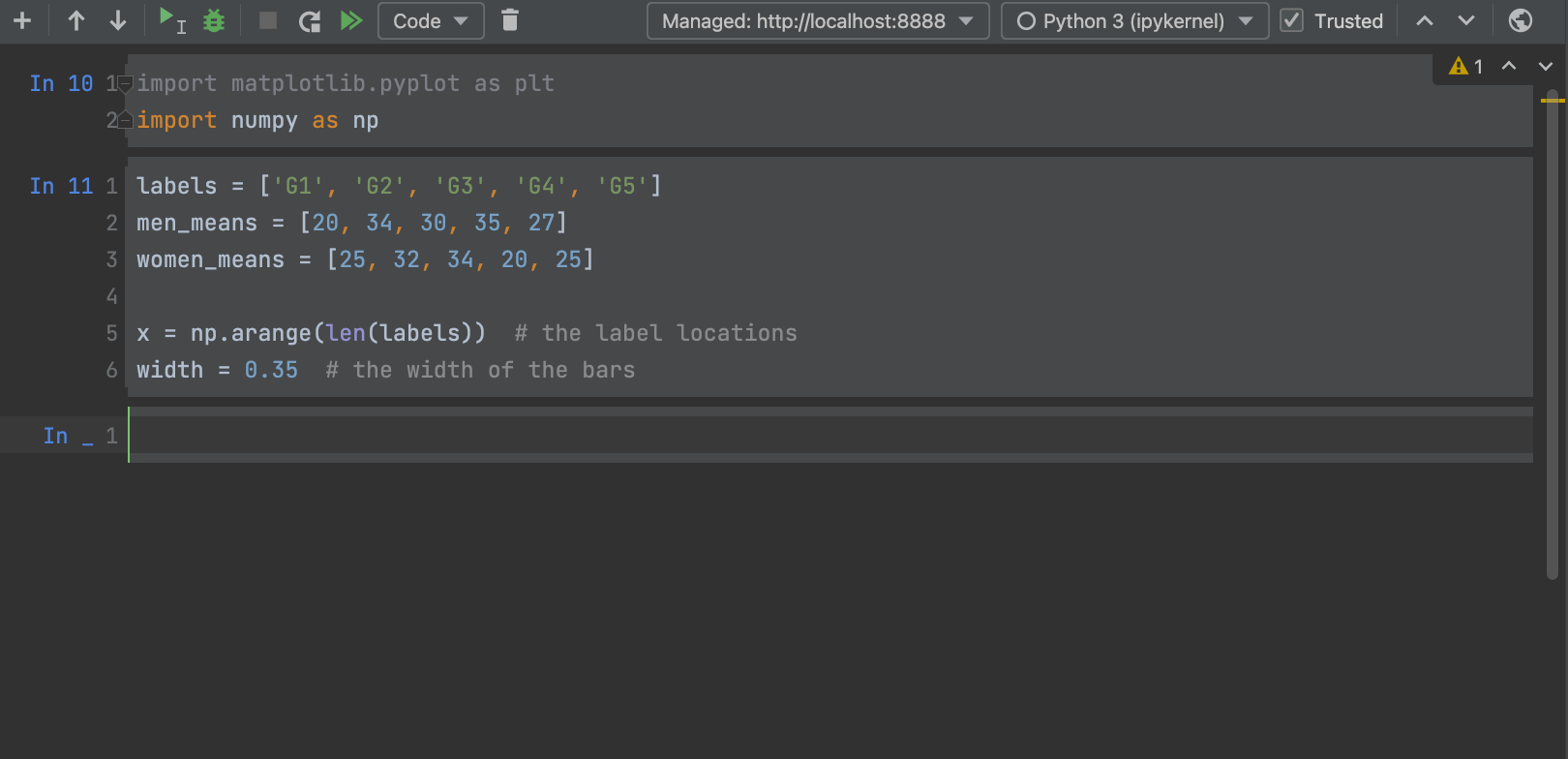The image size is (1568, 759).
Task: Run all cells
Action: point(351,20)
